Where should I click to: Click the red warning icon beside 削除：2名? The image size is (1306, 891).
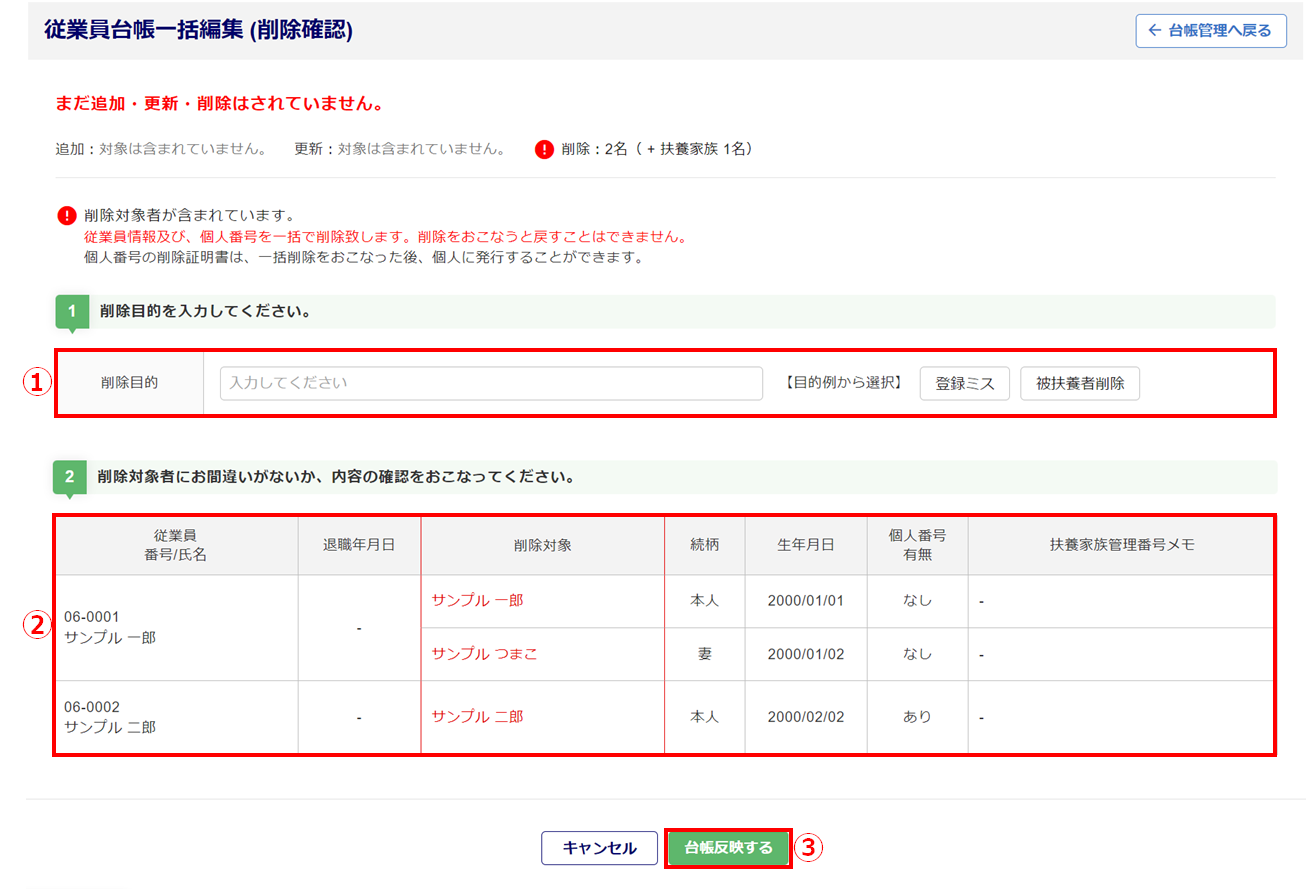point(544,150)
